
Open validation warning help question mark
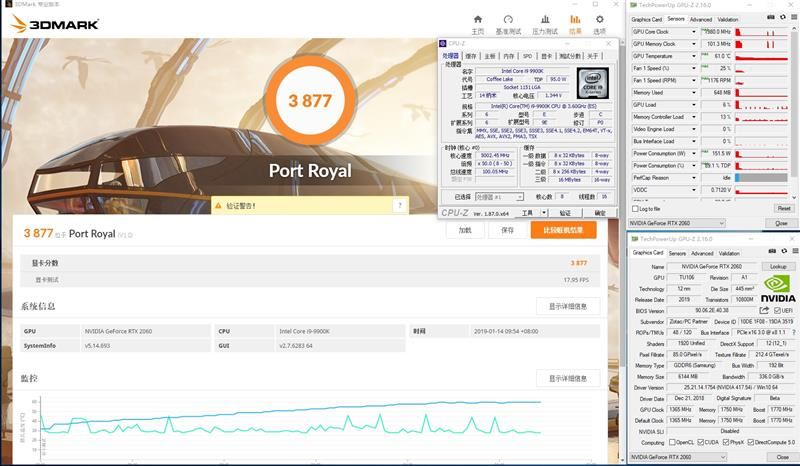pos(400,205)
